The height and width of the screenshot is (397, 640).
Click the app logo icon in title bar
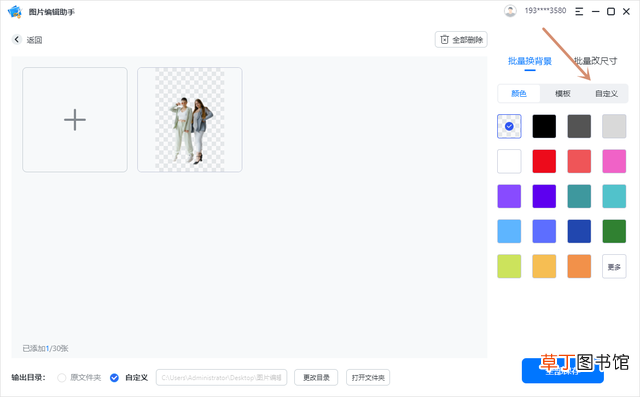click(15, 12)
